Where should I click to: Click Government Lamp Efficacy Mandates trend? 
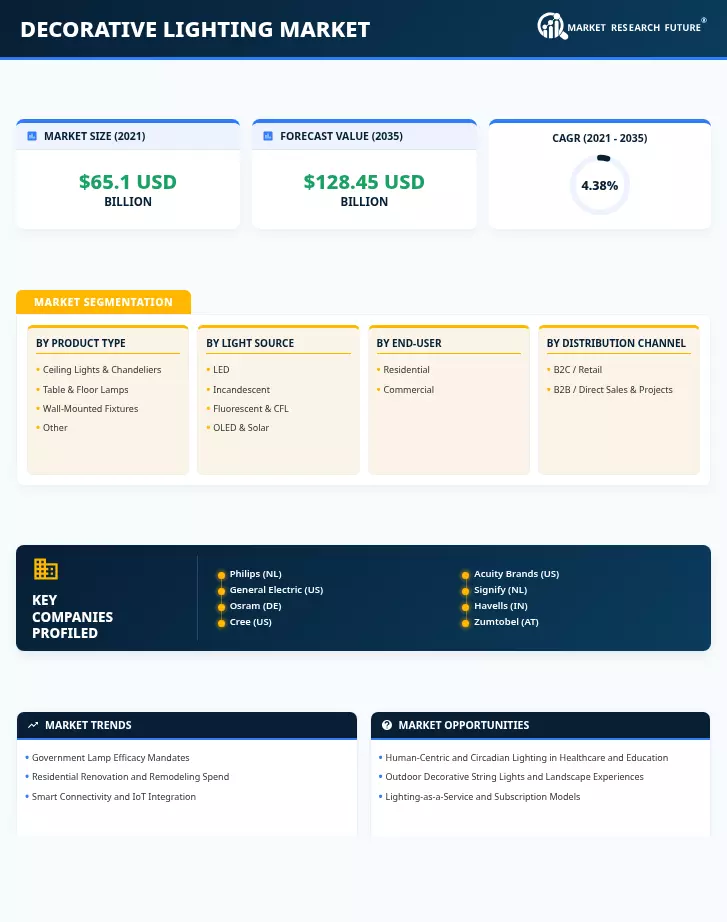pos(111,758)
